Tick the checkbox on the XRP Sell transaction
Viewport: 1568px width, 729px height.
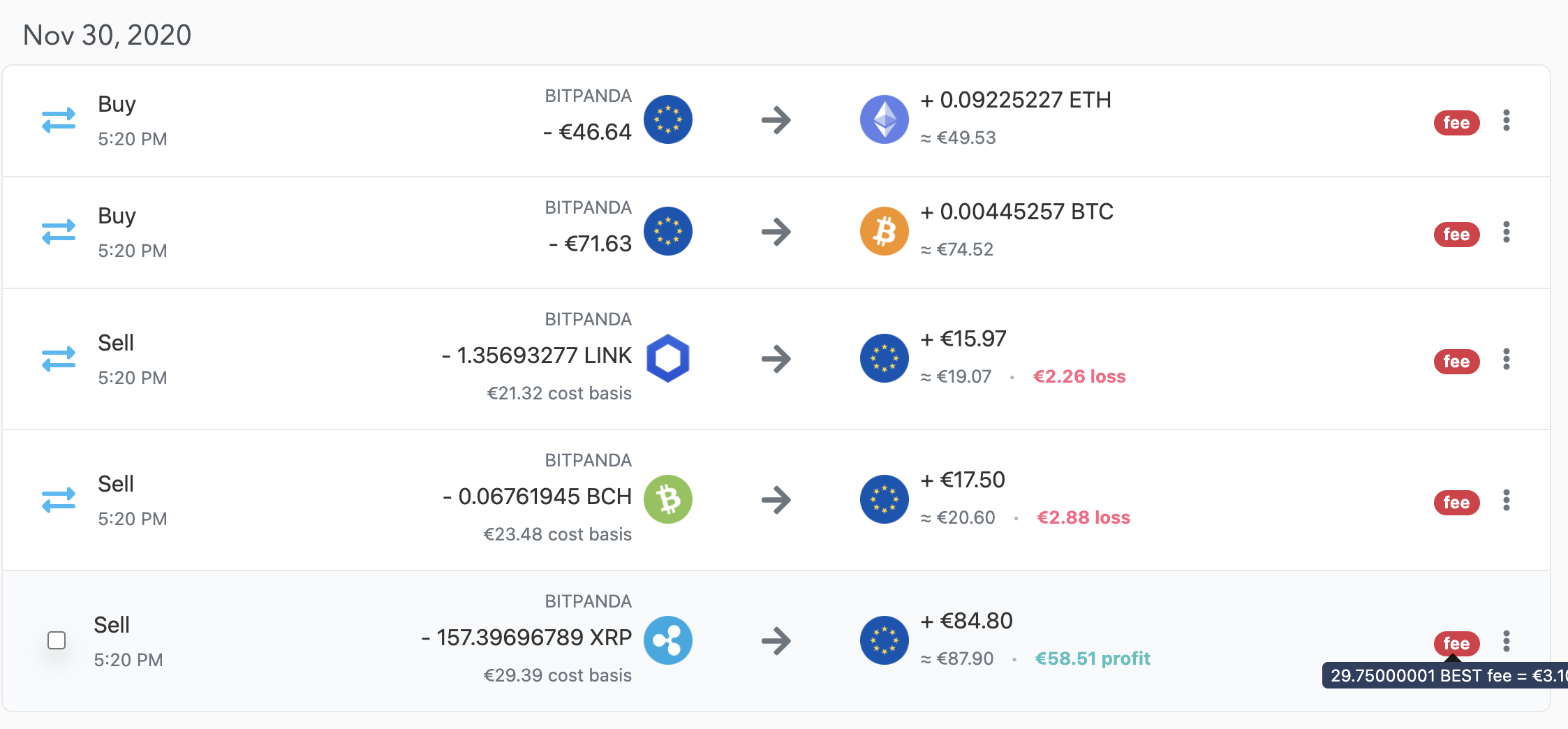[x=56, y=640]
